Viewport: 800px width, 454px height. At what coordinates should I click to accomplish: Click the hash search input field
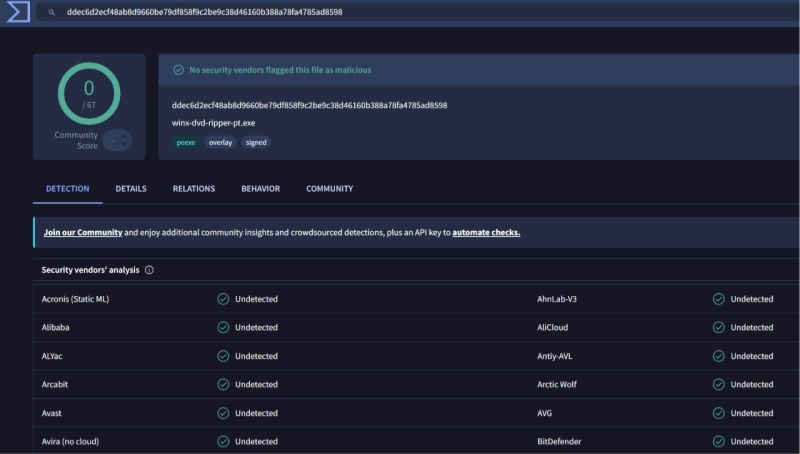[x=418, y=12]
